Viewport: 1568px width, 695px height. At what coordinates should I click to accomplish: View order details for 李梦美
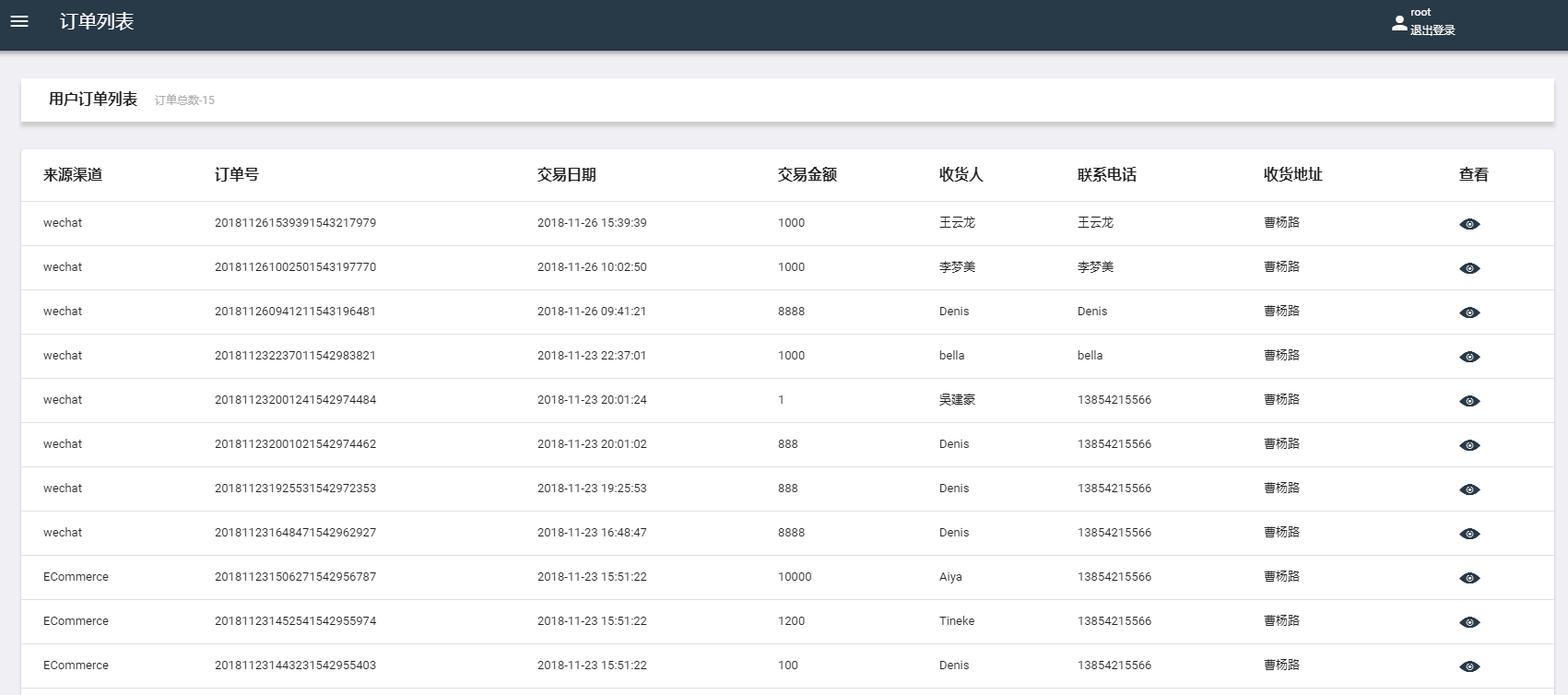(1469, 268)
